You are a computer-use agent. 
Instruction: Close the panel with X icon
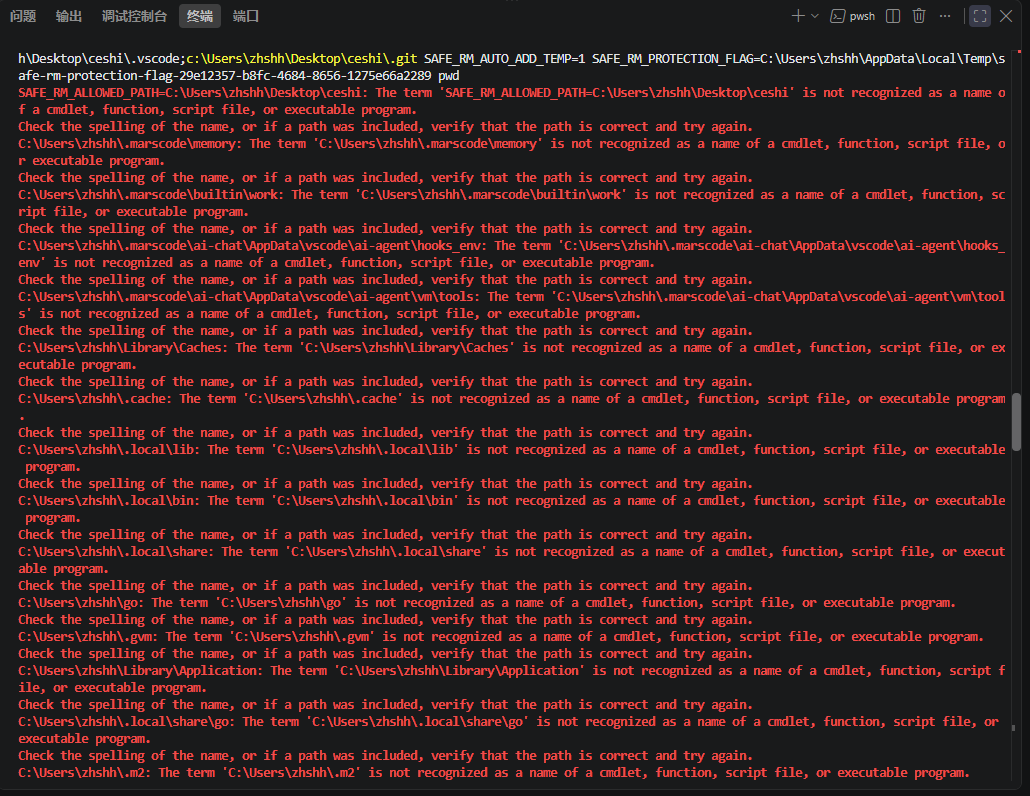tap(1006, 16)
